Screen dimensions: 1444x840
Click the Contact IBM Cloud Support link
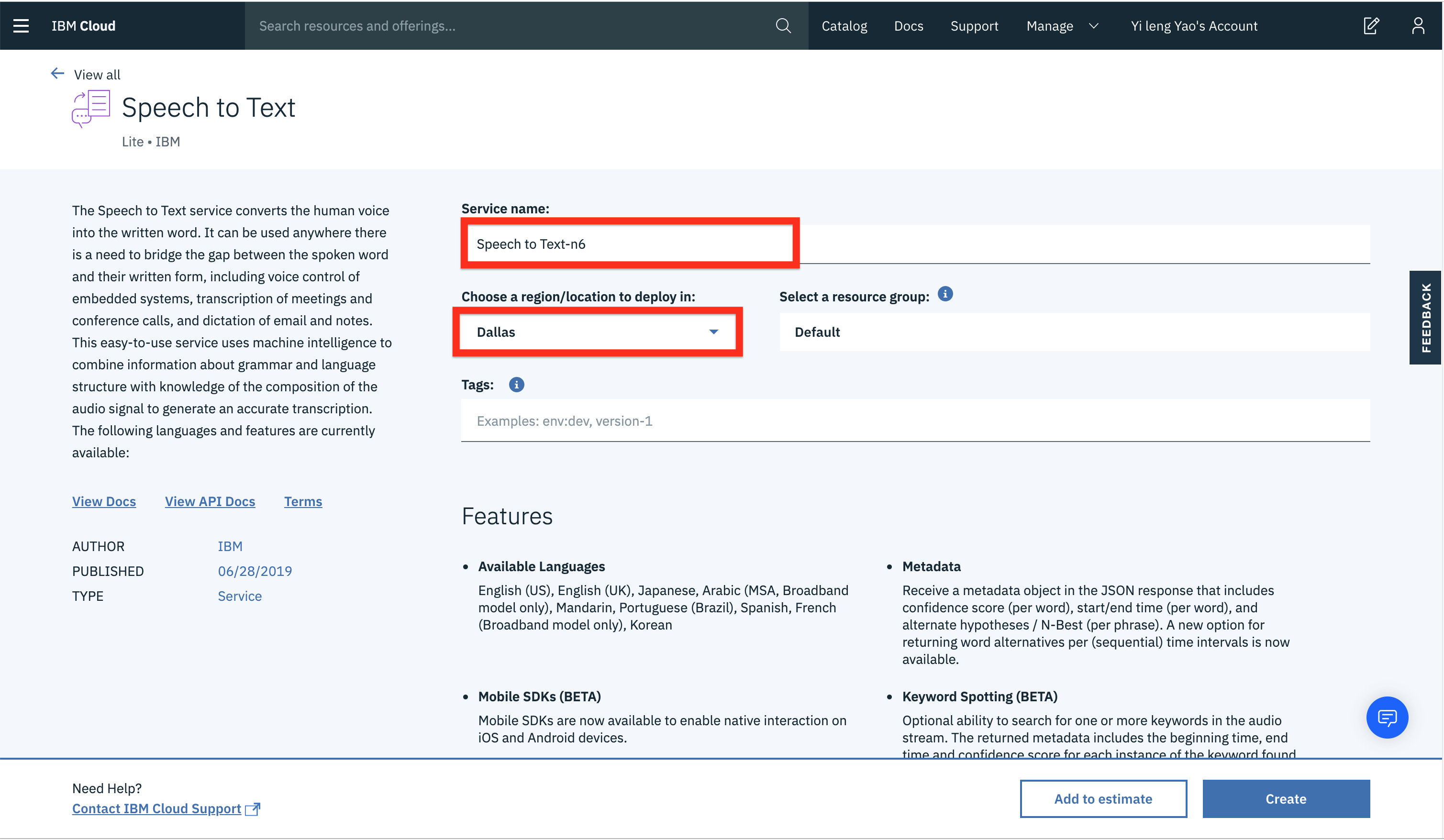pyautogui.click(x=156, y=808)
